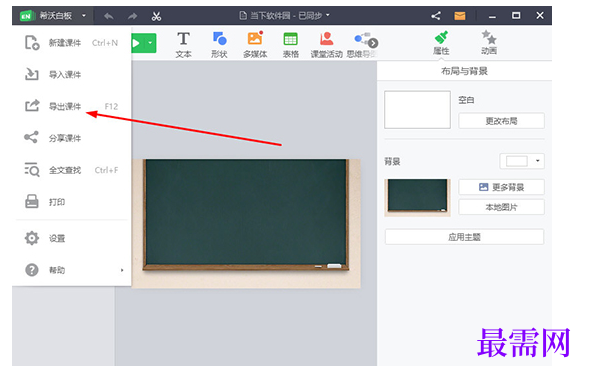Click the 应用主题 button
Viewport: 589px width, 374px height.
pos(464,237)
